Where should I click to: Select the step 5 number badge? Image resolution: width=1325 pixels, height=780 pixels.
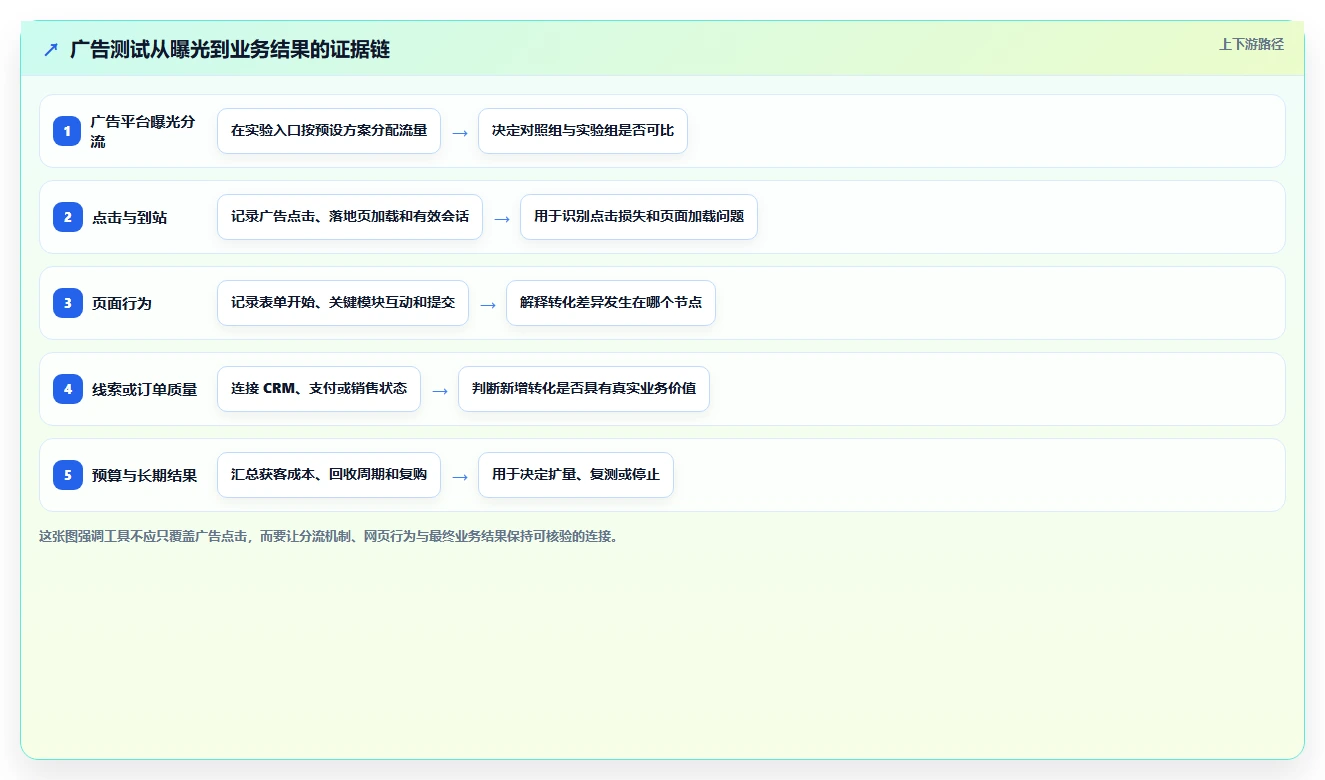pyautogui.click(x=68, y=475)
